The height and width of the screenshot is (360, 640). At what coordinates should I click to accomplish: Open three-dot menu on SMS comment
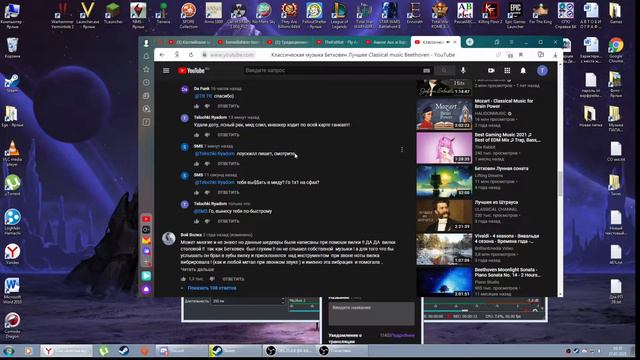click(402, 150)
